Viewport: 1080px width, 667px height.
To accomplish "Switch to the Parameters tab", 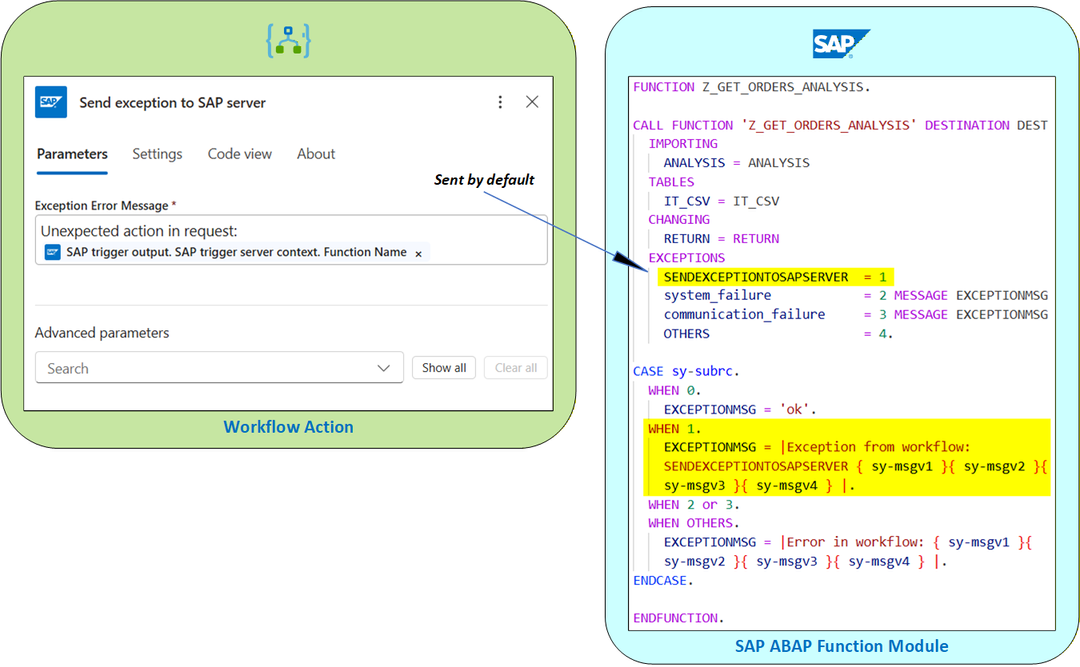I will (72, 154).
